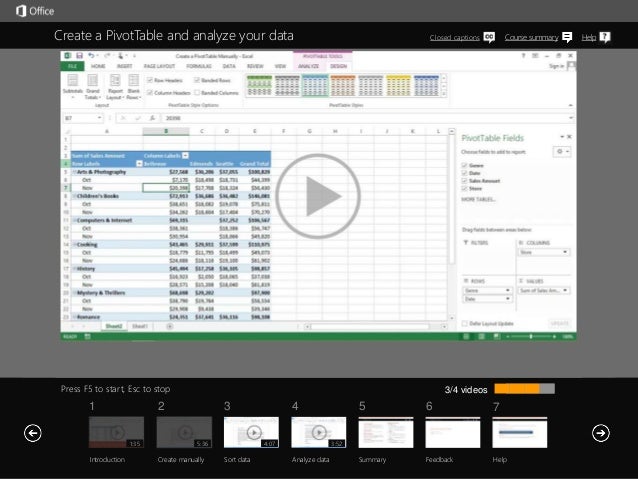Toggle the Store field checkbox
Viewport: 638px width, 479px height.
tap(464, 188)
